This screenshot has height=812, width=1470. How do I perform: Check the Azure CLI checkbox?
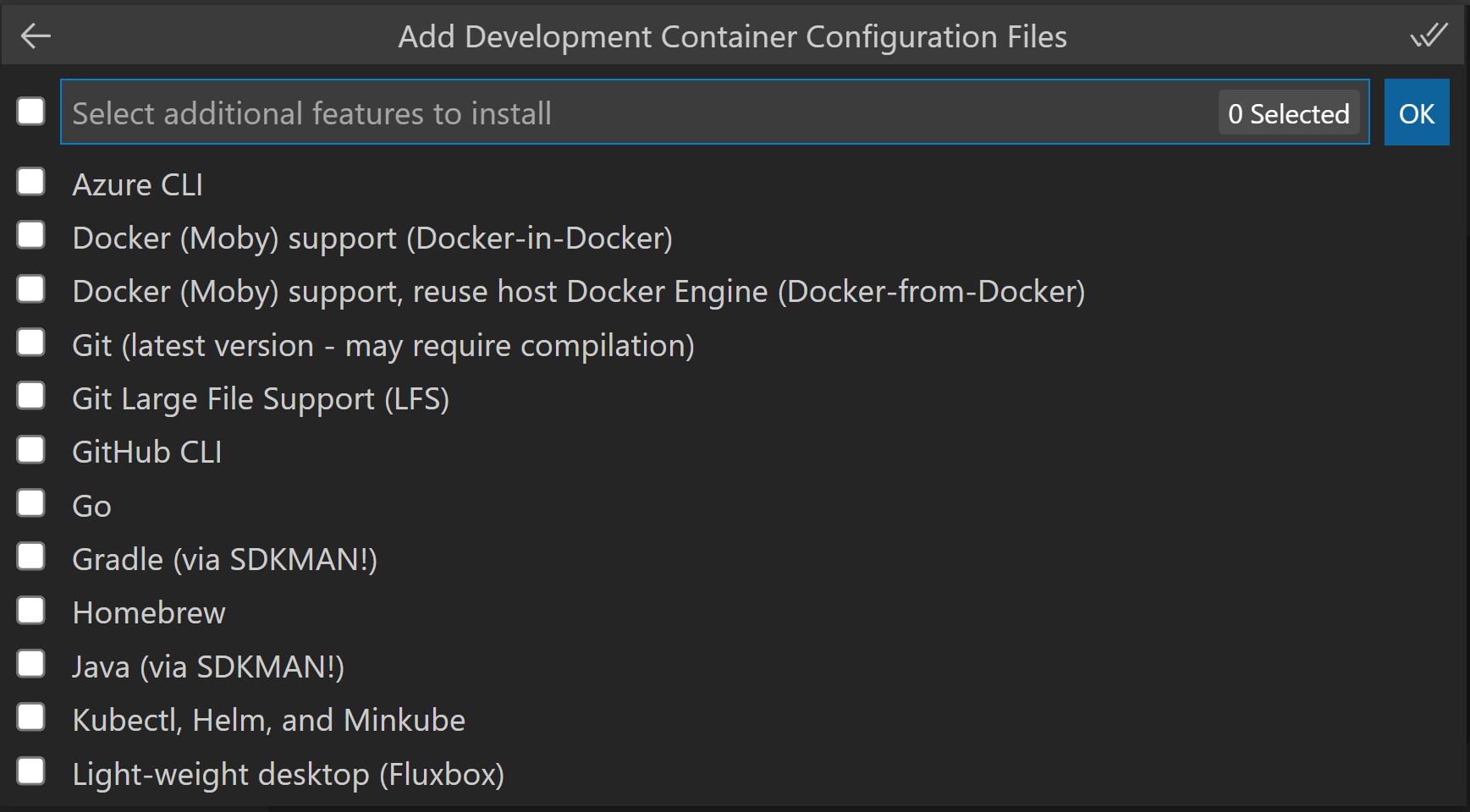[31, 181]
